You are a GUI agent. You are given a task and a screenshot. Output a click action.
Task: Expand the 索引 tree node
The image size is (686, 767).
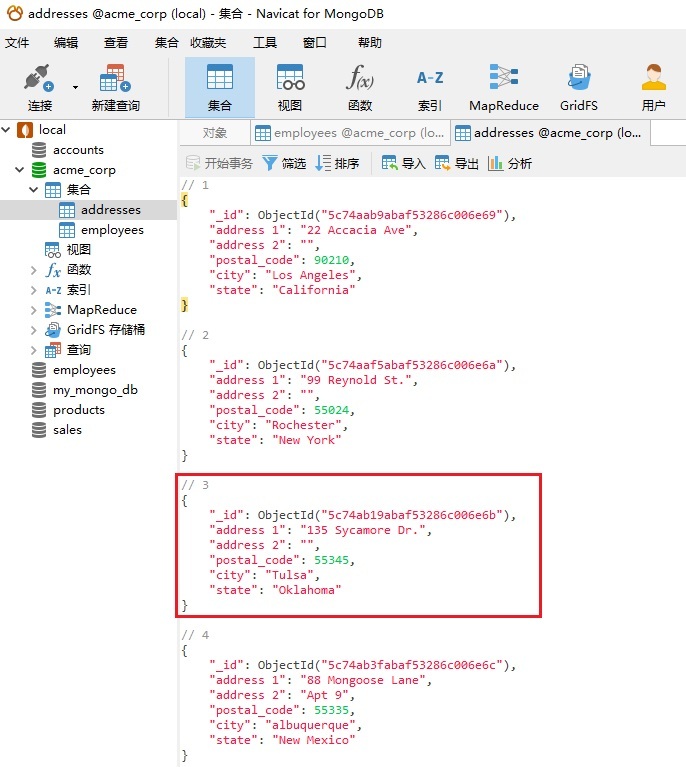(33, 290)
